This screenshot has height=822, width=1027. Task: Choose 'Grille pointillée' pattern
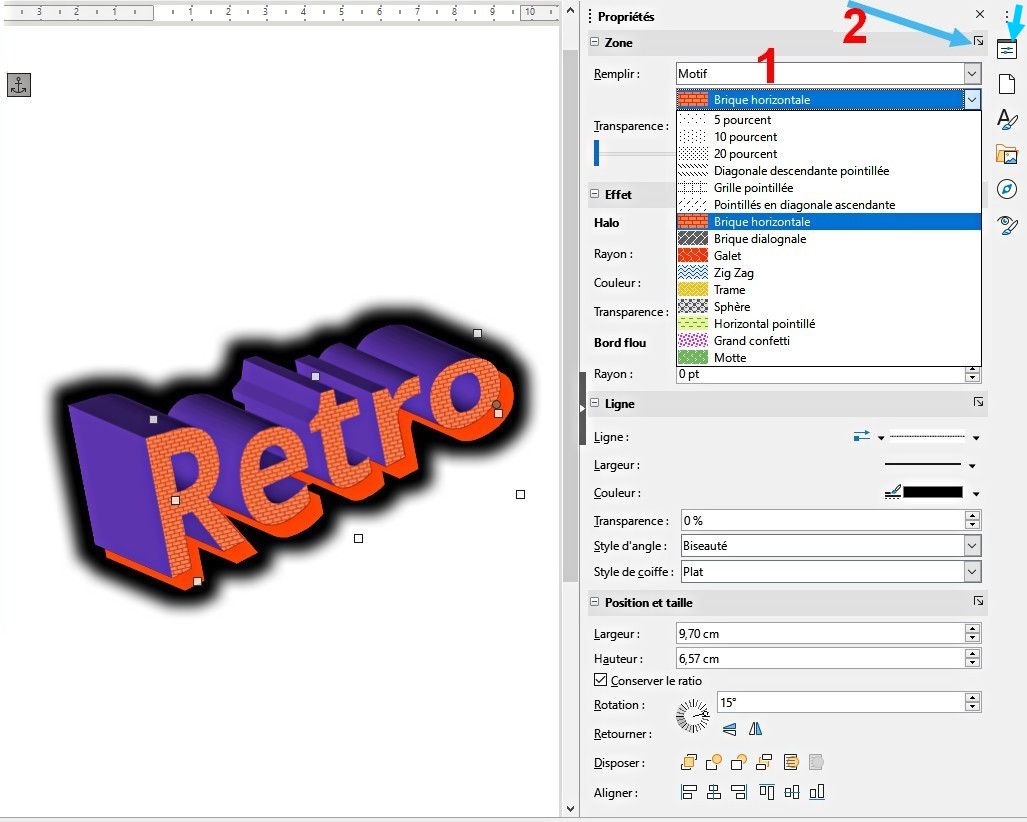[829, 188]
